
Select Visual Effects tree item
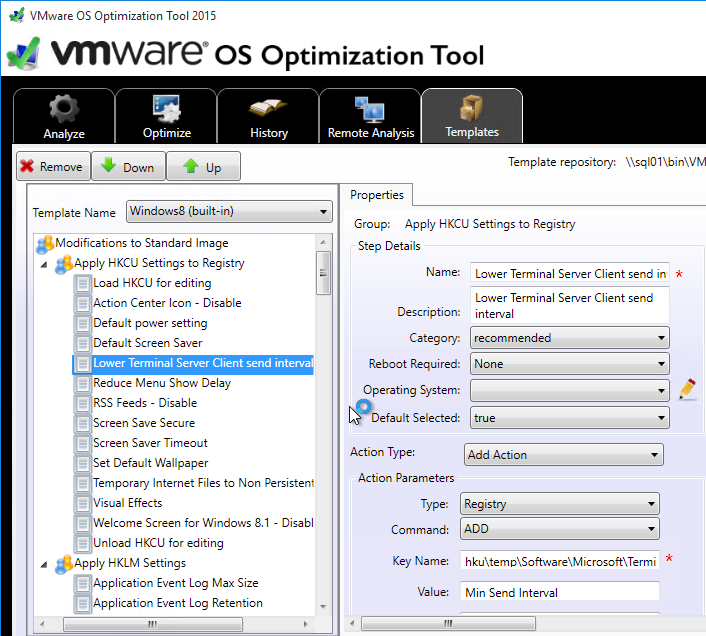pos(127,503)
